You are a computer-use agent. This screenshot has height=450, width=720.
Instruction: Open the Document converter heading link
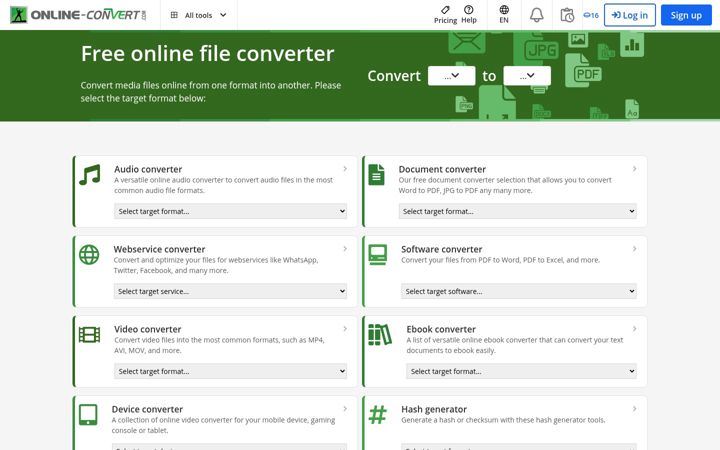442,169
